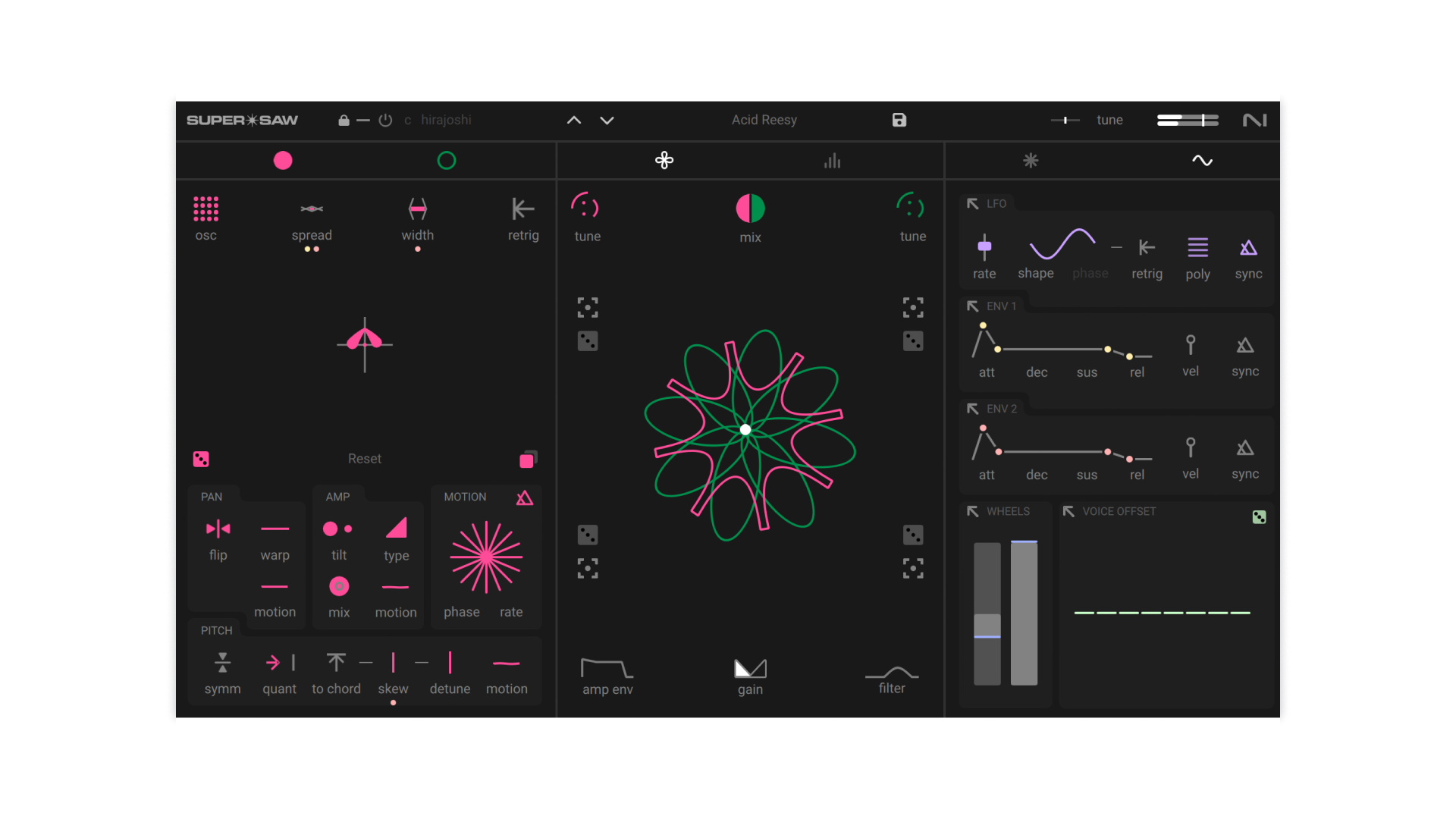Click the motion phase starburst display
1456x819 pixels.
pyautogui.click(x=486, y=557)
